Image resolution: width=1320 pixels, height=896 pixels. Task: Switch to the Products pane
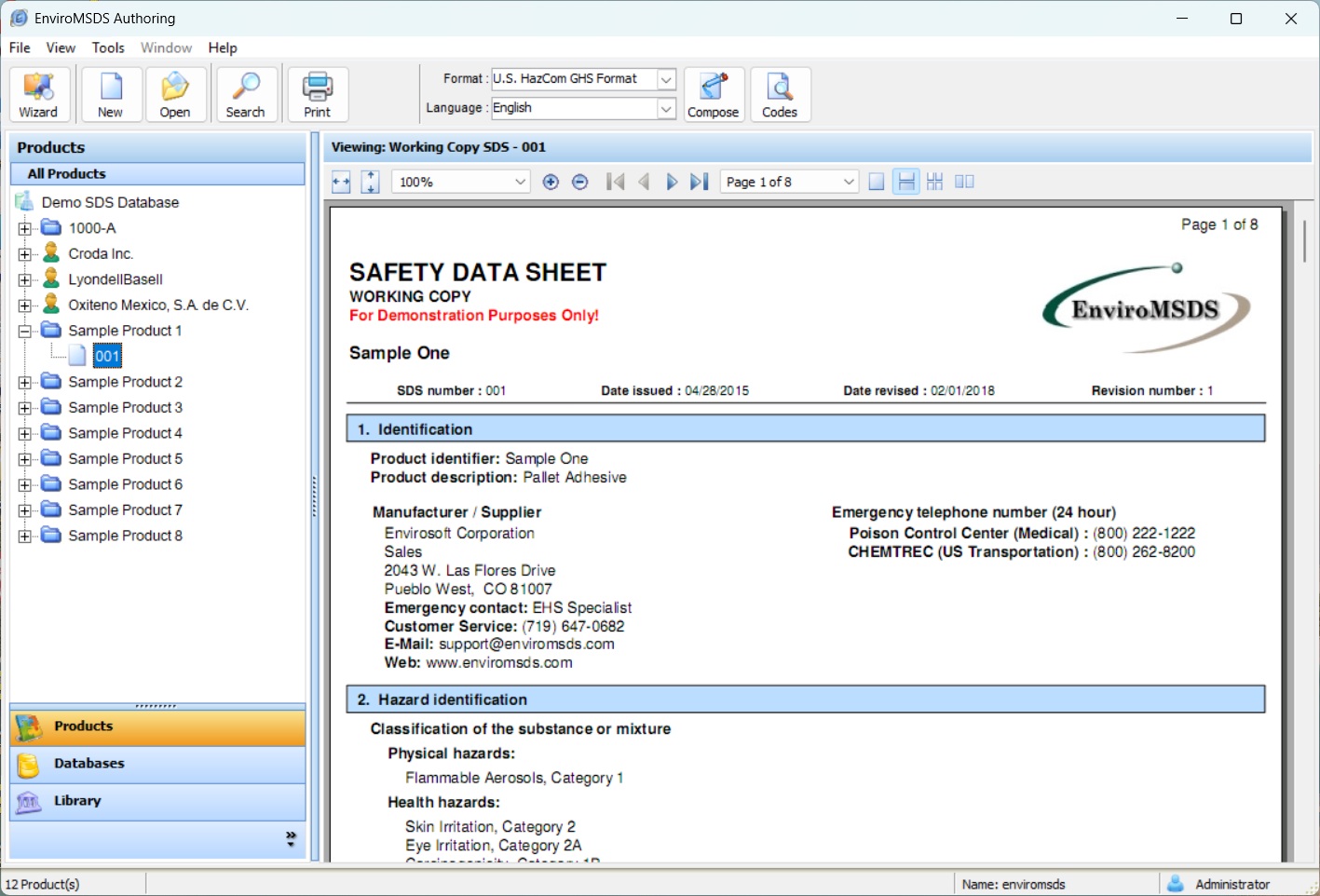point(157,727)
